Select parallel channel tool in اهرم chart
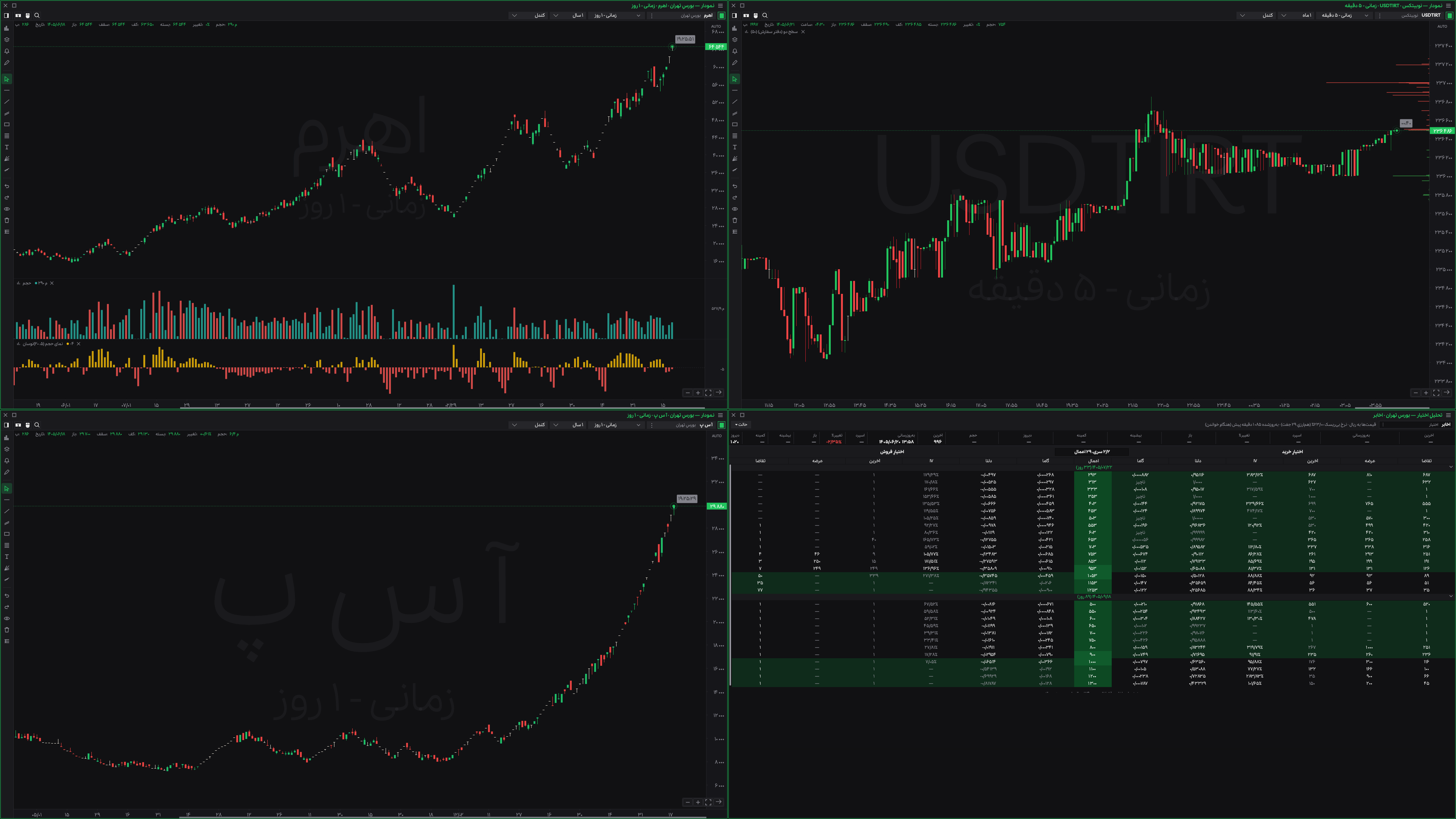 click(7, 113)
